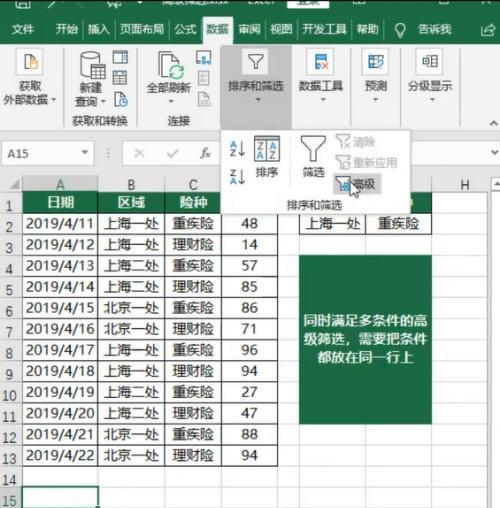Click the vertical scrollbar up arrow

(496, 184)
